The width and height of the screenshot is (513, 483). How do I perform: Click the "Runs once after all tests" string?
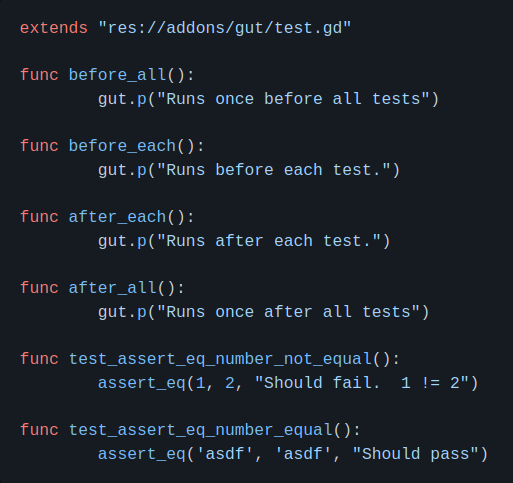tap(288, 312)
